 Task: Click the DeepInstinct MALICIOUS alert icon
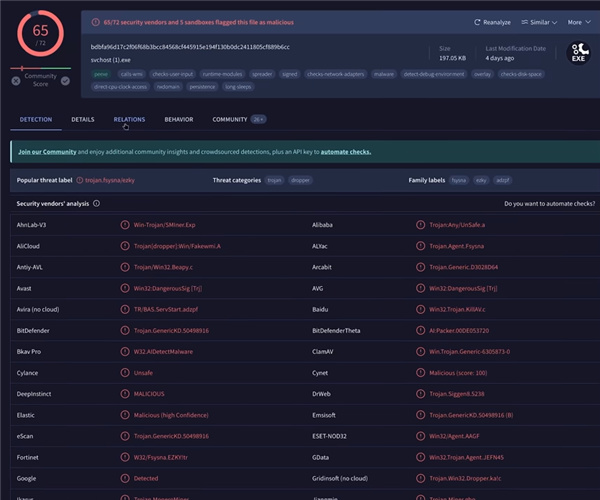pyautogui.click(x=125, y=394)
